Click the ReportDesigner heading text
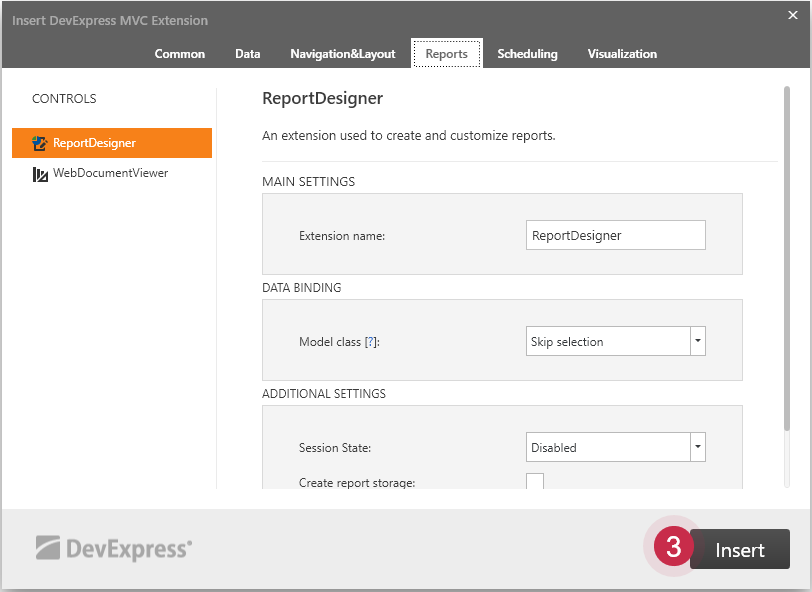Image resolution: width=812 pixels, height=592 pixels. 323,98
